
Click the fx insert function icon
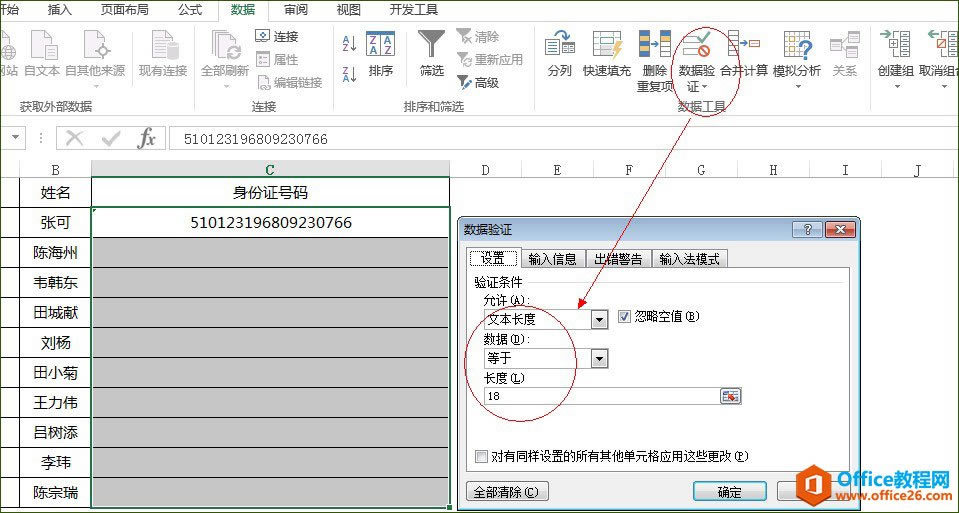146,138
